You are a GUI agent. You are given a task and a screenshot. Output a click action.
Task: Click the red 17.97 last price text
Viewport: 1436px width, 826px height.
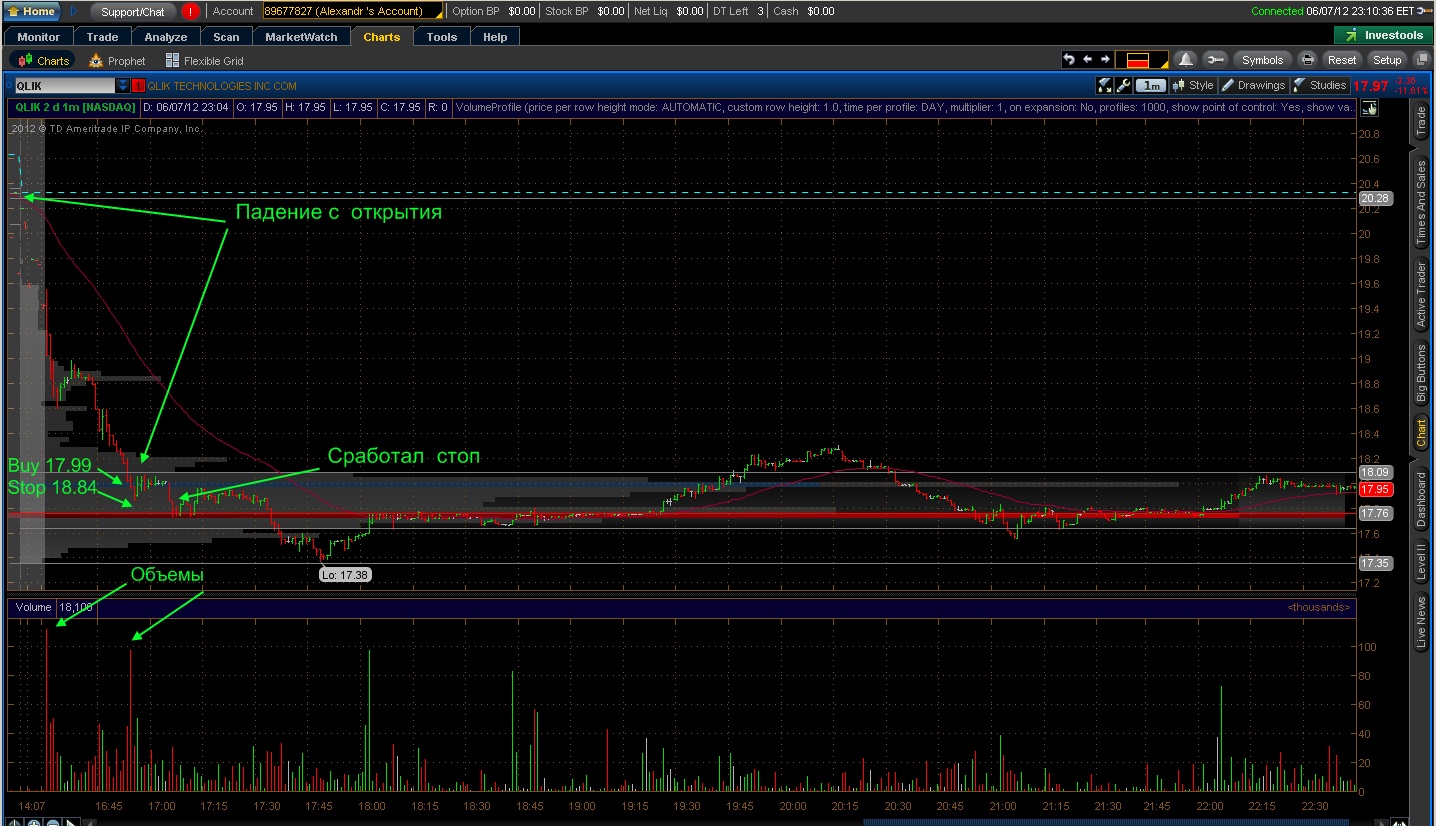[1372, 86]
